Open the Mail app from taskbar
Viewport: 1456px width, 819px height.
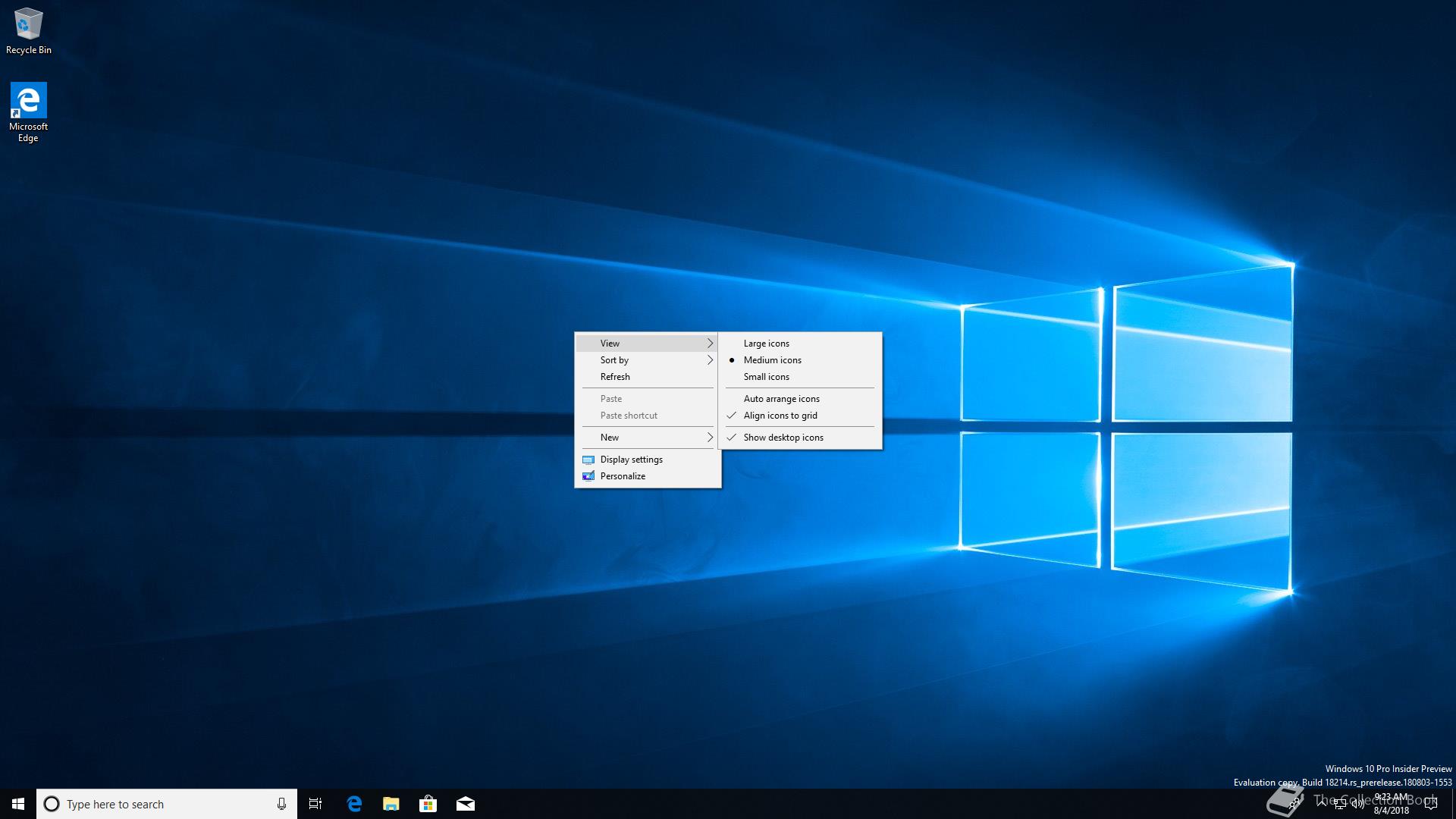(x=465, y=804)
